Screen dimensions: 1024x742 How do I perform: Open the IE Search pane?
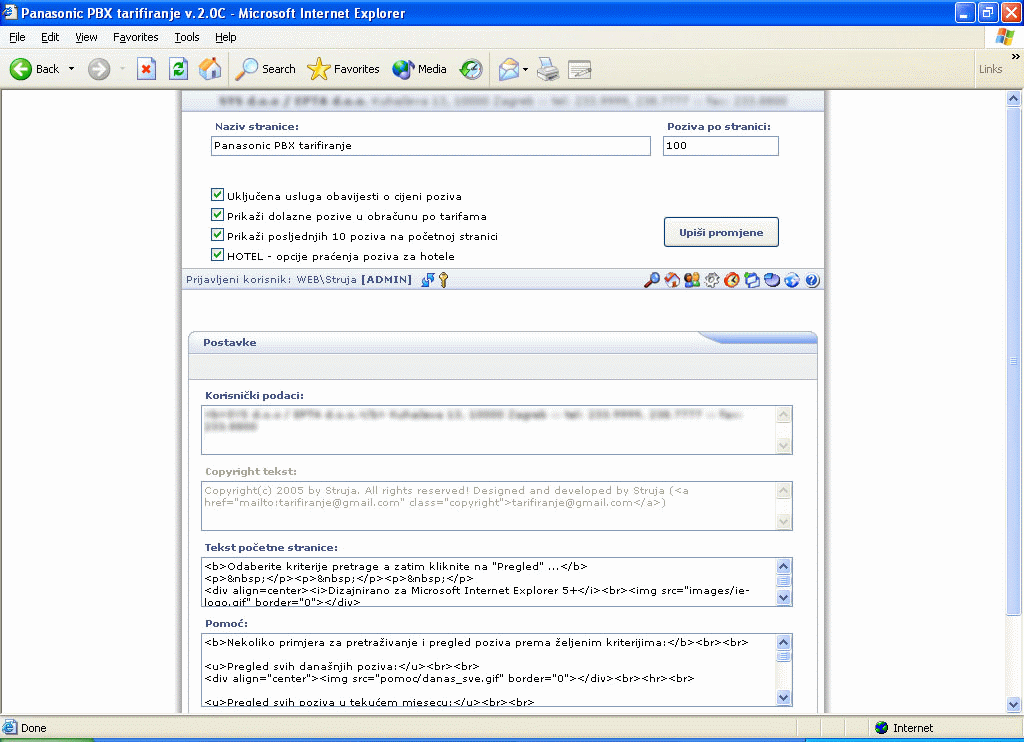[265, 69]
